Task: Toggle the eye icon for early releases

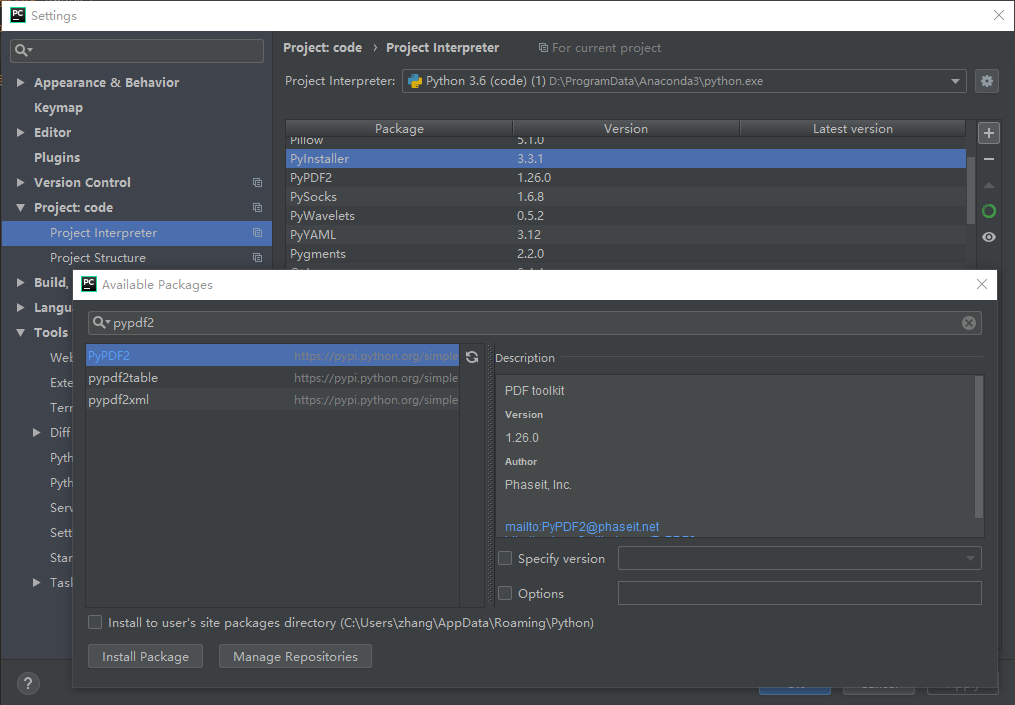Action: click(988, 237)
